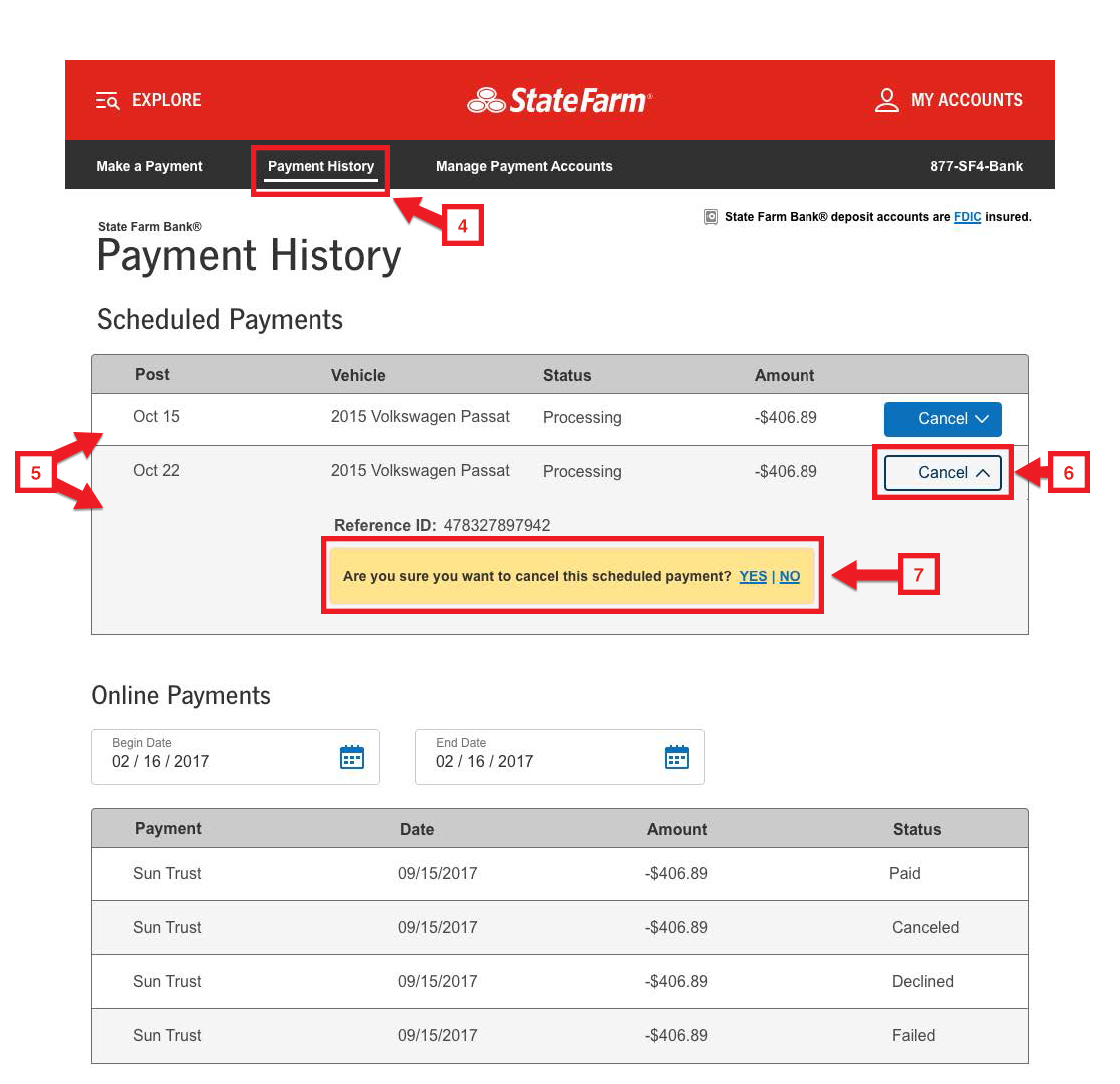This screenshot has height=1084, width=1120.
Task: Click the Online Payments heading
Action: coord(181,696)
